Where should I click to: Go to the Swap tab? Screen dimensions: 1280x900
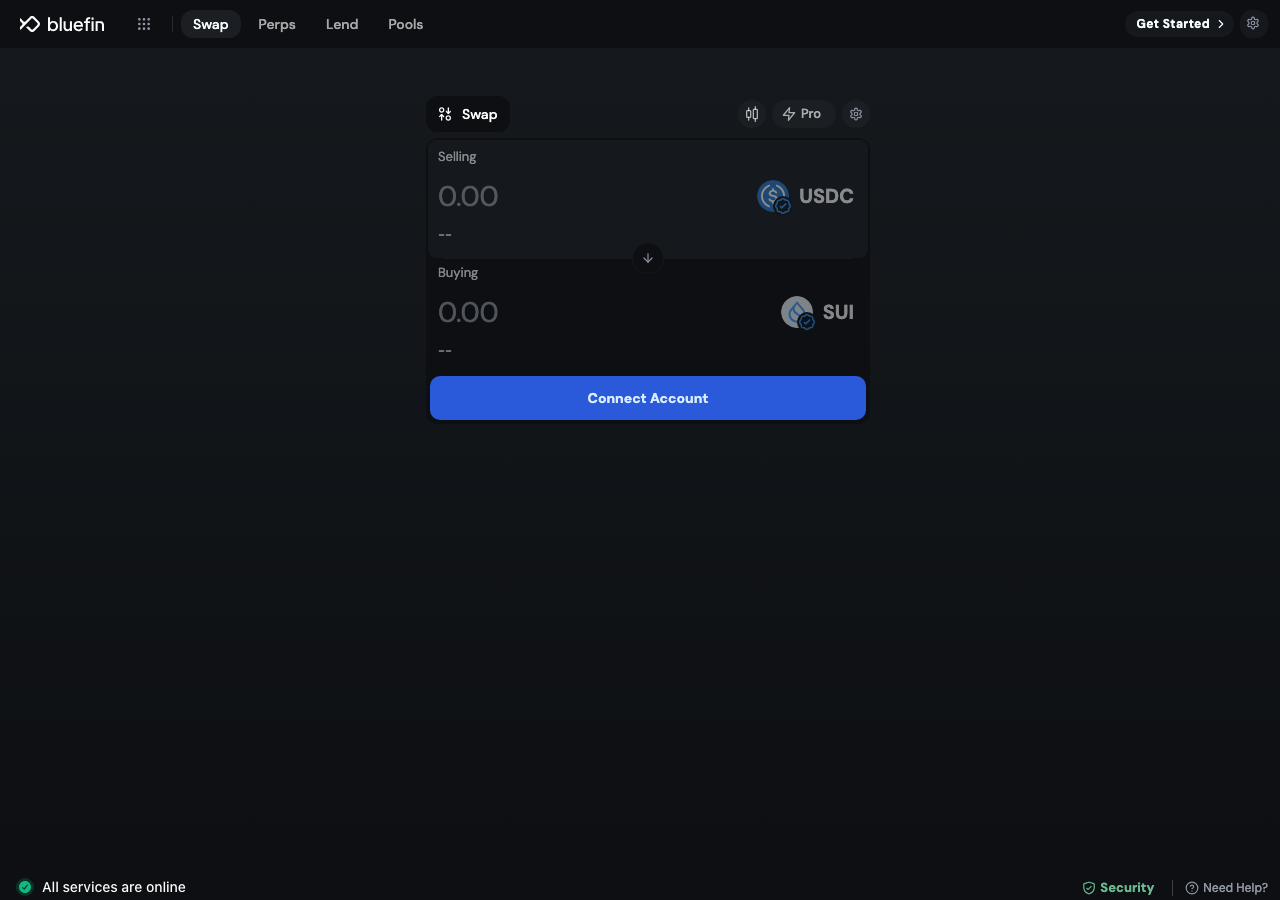[x=211, y=24]
